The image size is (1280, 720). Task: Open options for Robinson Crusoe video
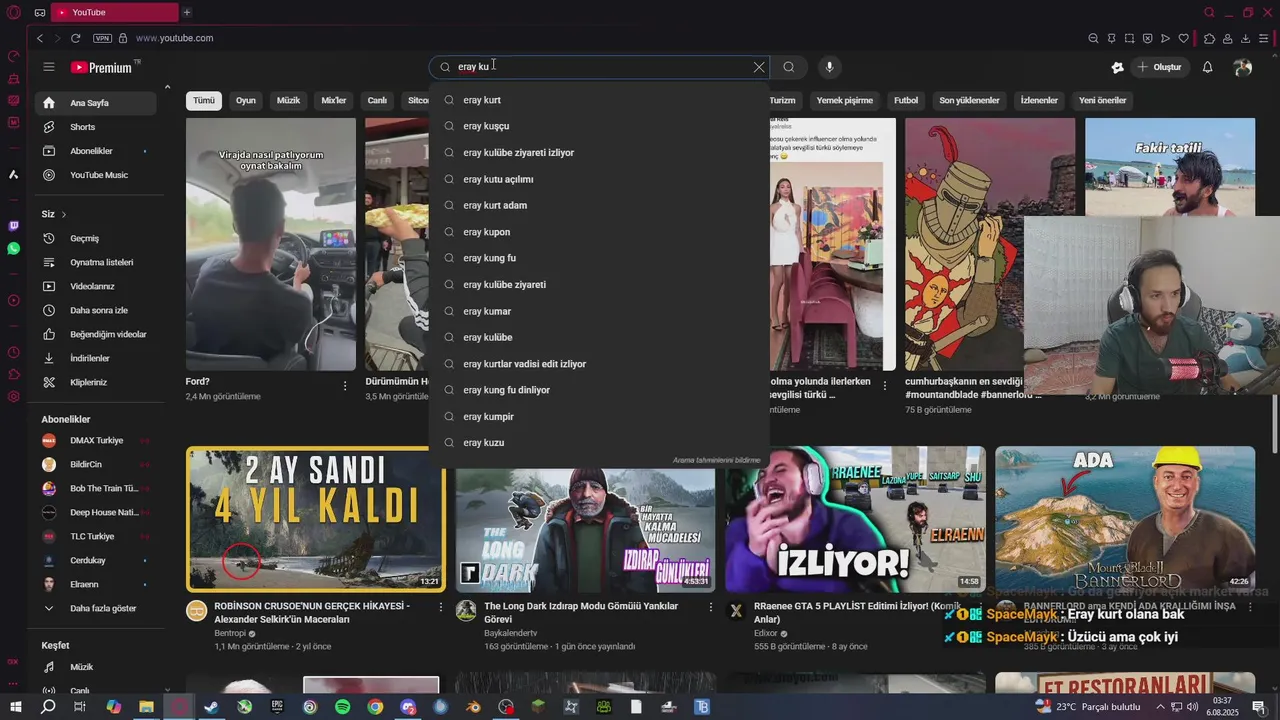pyautogui.click(x=440, y=607)
